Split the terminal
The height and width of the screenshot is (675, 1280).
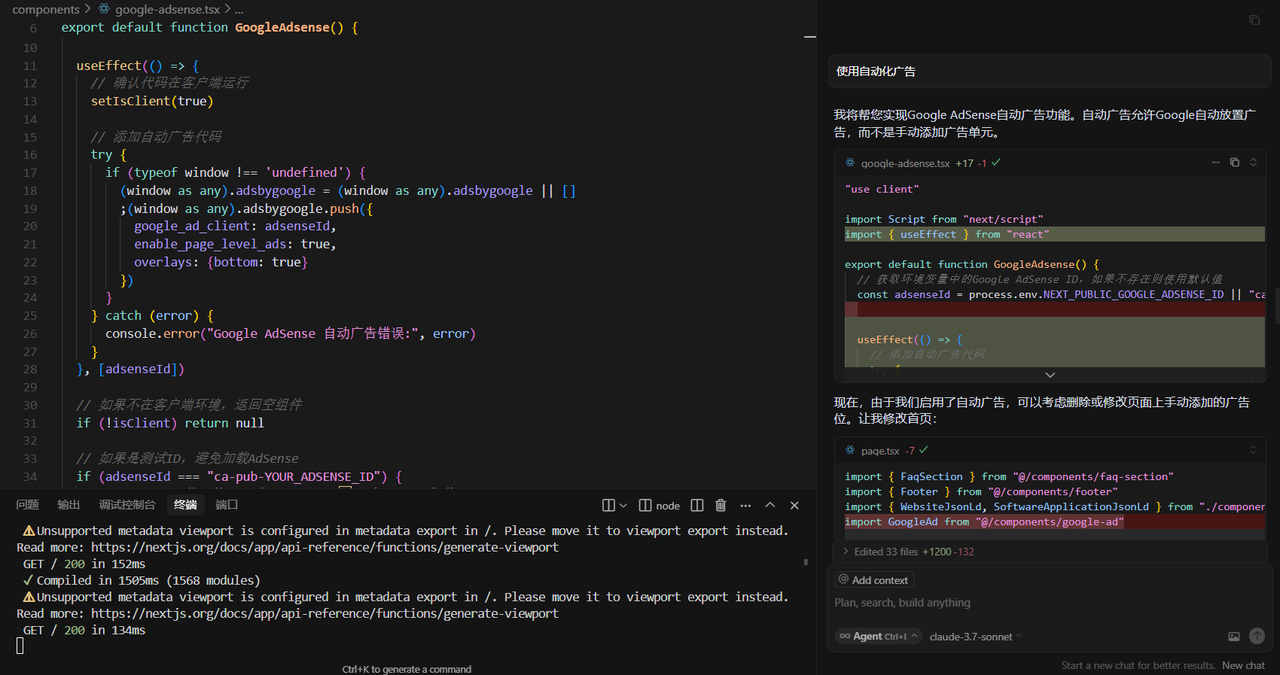(697, 506)
